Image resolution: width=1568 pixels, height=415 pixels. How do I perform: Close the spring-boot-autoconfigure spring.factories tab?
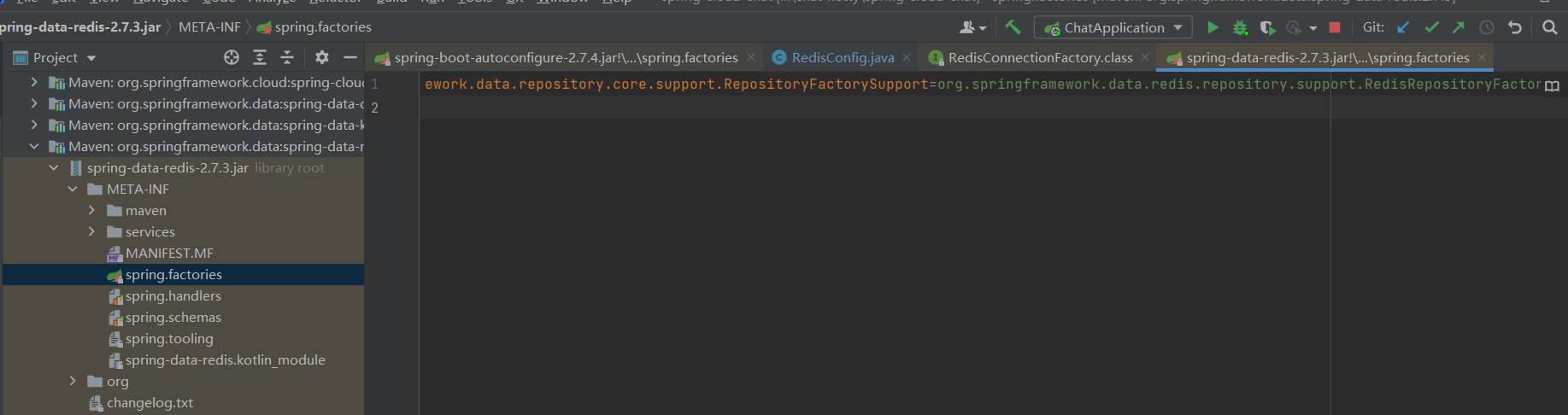pyautogui.click(x=751, y=57)
